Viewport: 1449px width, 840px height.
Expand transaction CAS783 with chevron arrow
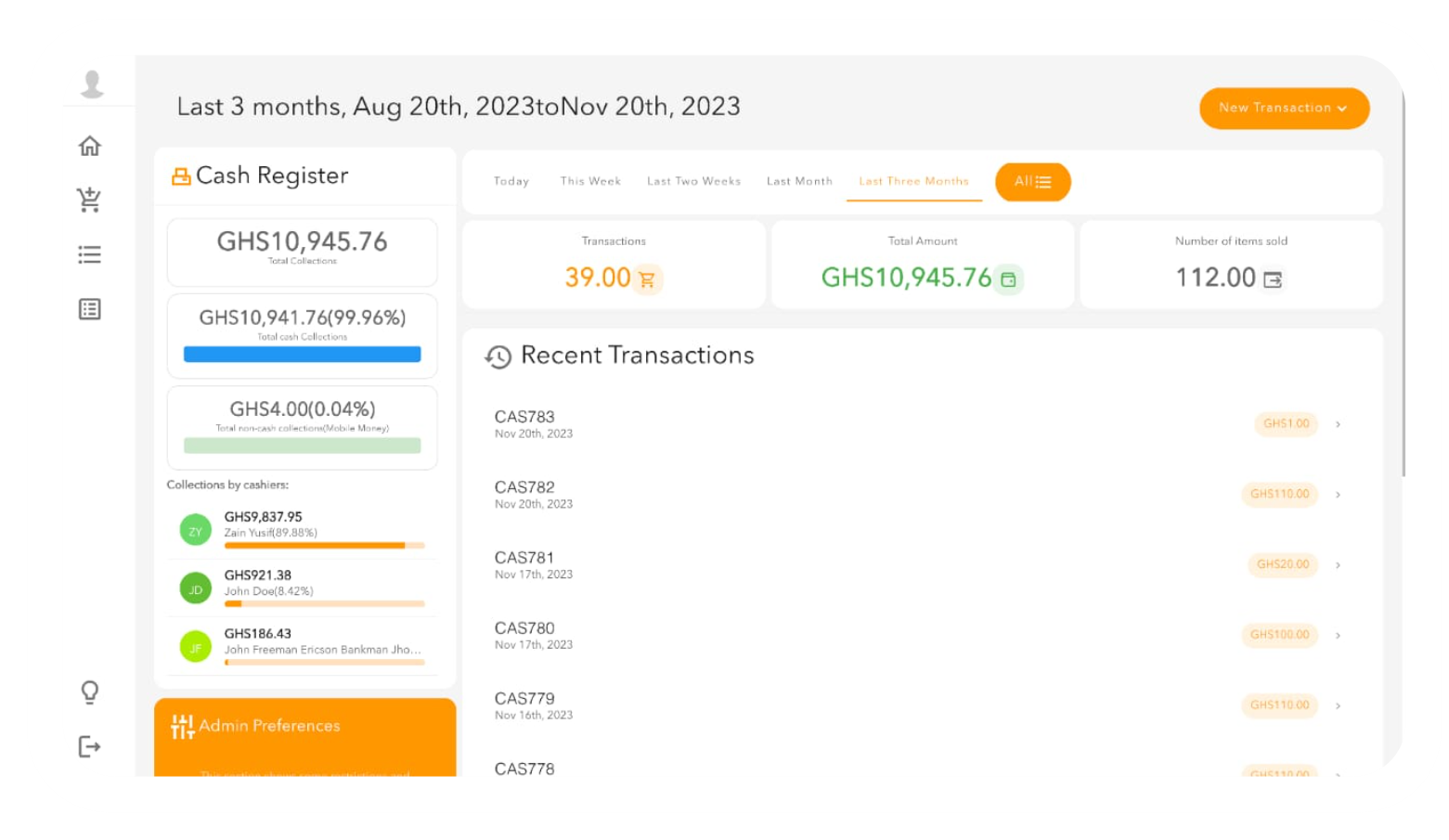point(1338,424)
